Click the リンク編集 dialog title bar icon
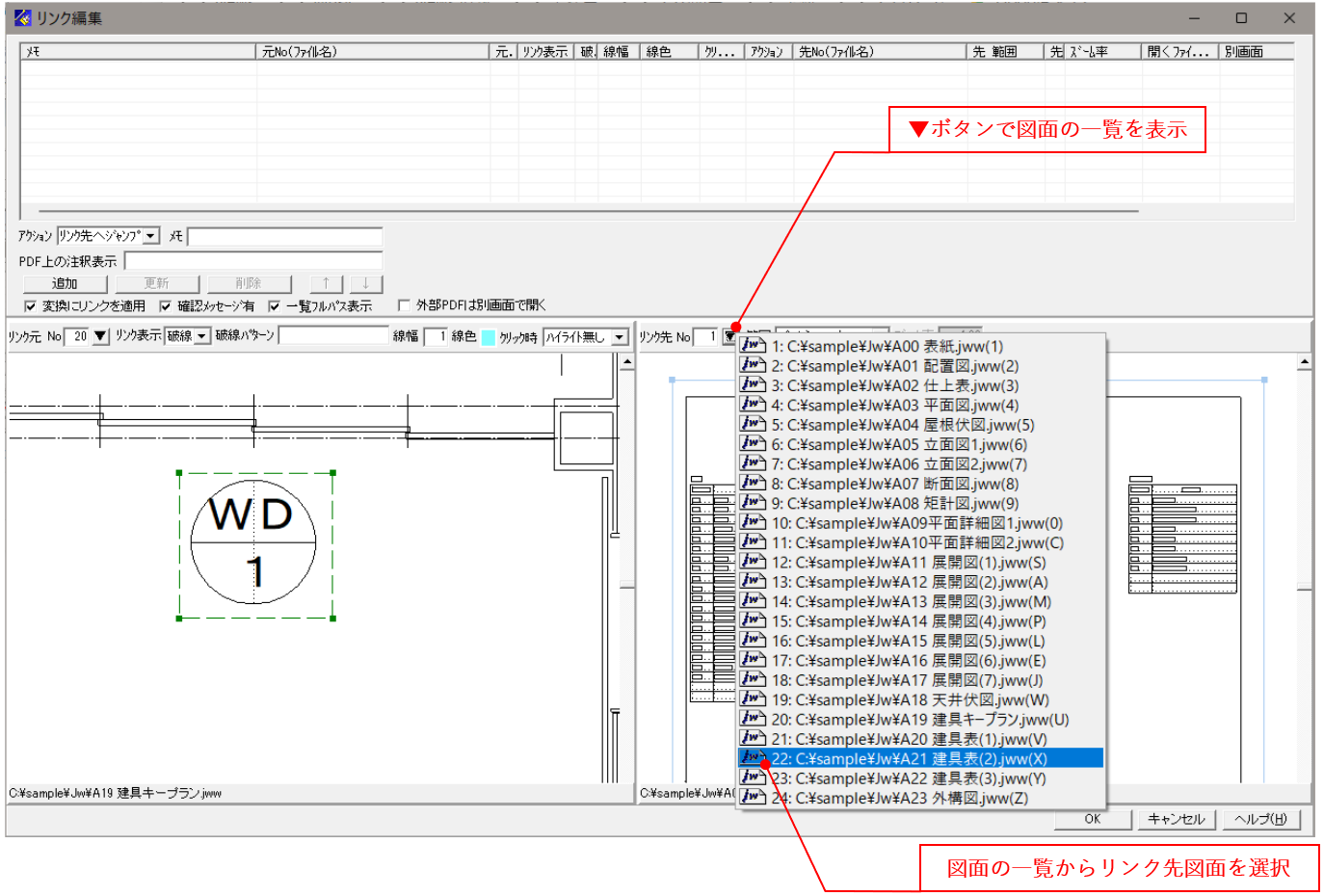1324x896 pixels. 21,17
